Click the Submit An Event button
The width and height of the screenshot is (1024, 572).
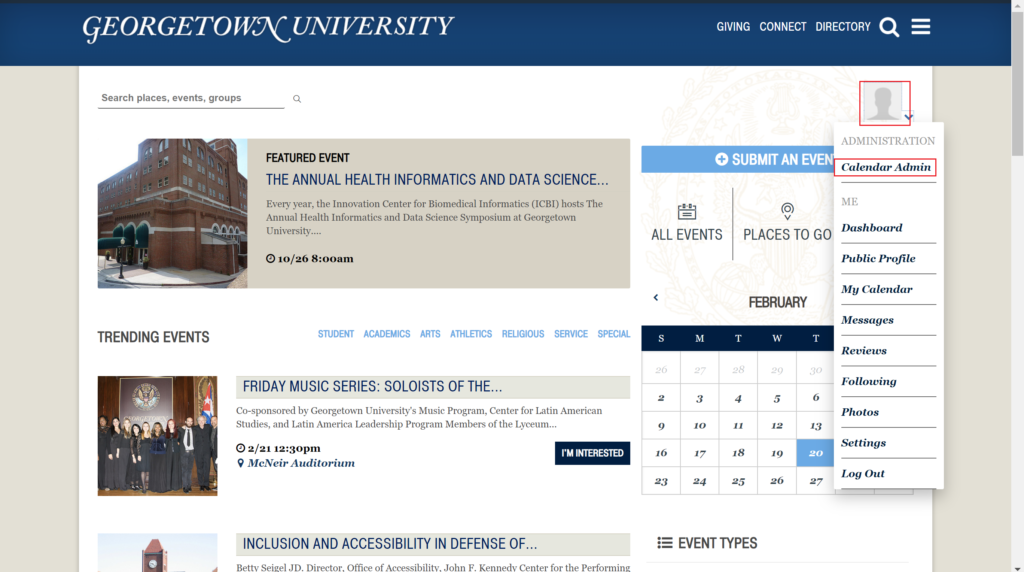click(x=738, y=159)
